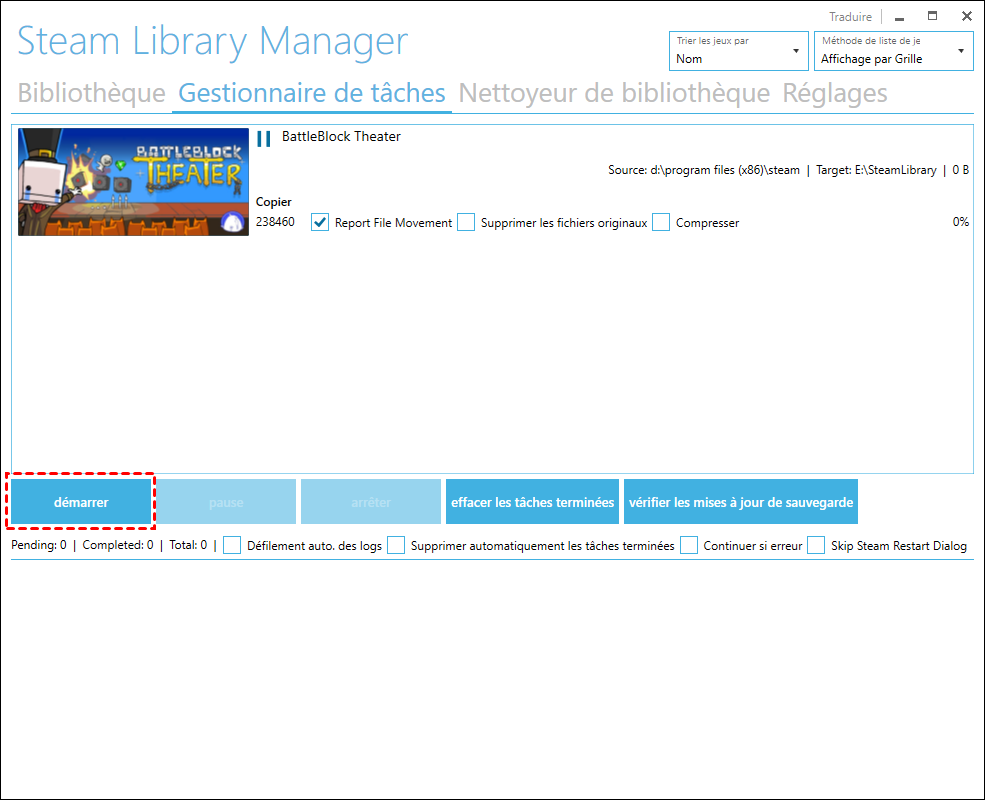Enable Défilement auto. des logs

[232, 545]
